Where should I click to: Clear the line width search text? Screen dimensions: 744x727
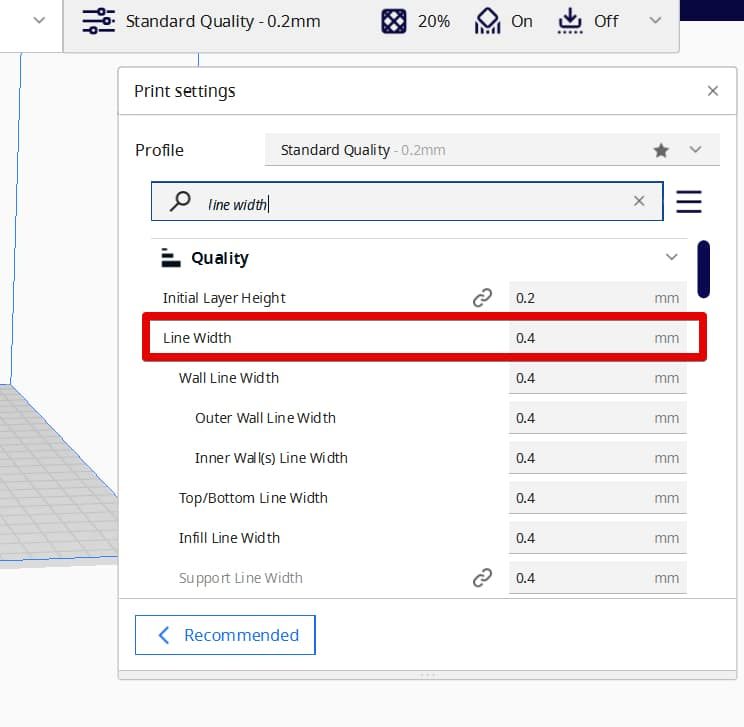click(x=639, y=201)
